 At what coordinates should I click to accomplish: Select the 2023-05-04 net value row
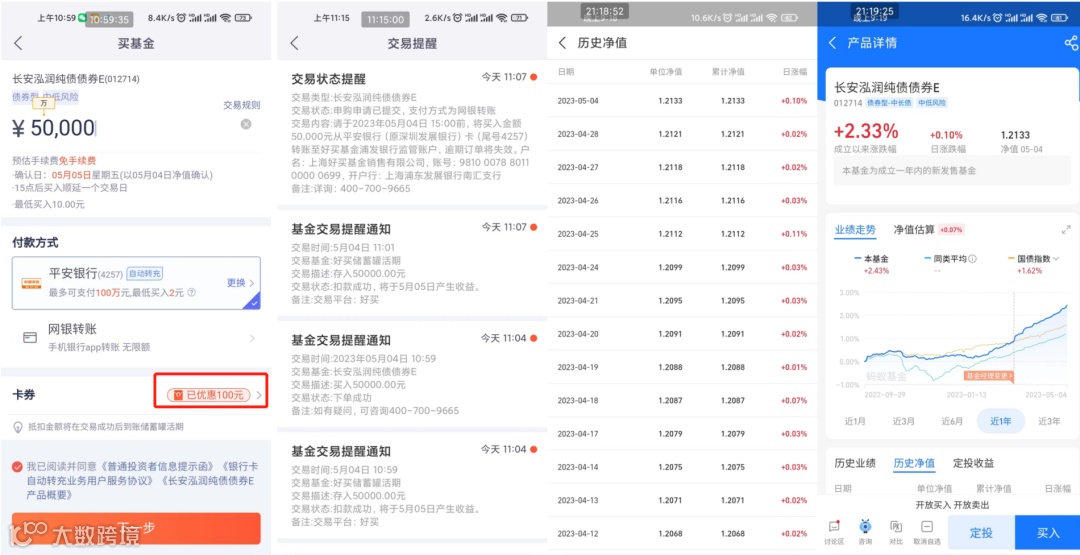pyautogui.click(x=682, y=101)
